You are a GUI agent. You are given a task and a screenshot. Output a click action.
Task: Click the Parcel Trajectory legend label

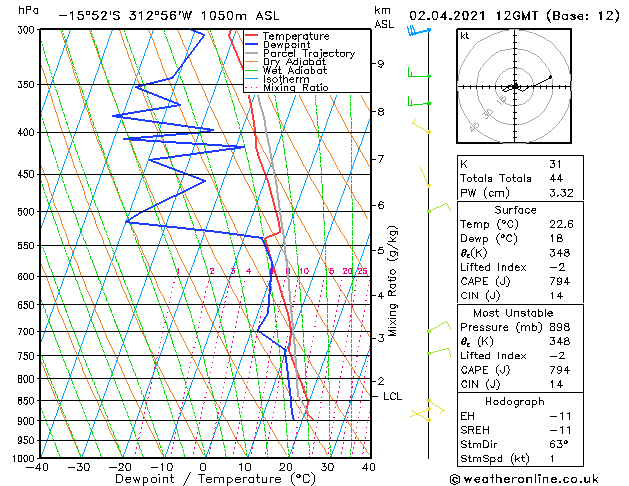(x=309, y=53)
